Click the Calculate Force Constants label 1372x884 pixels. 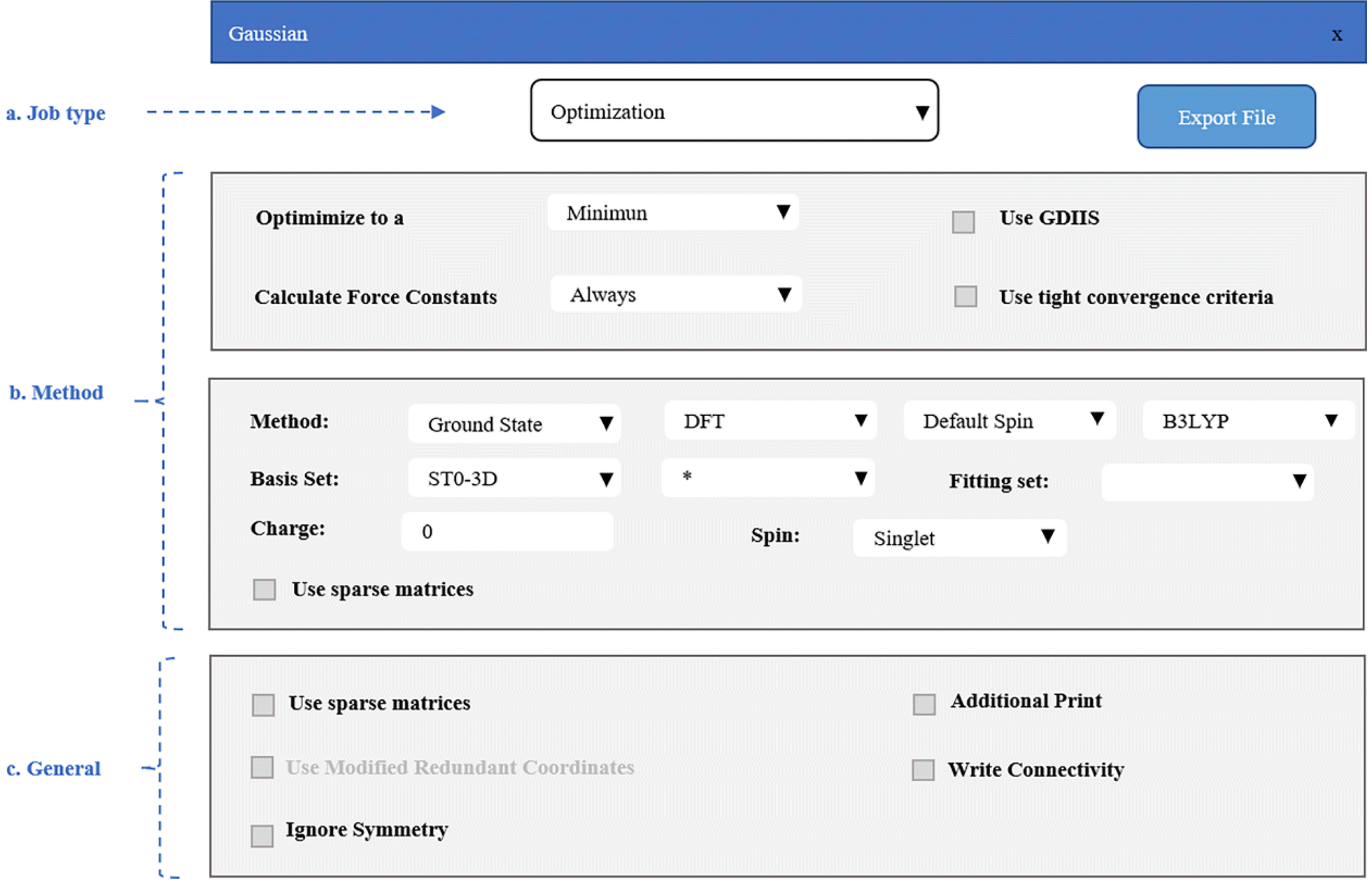click(376, 297)
